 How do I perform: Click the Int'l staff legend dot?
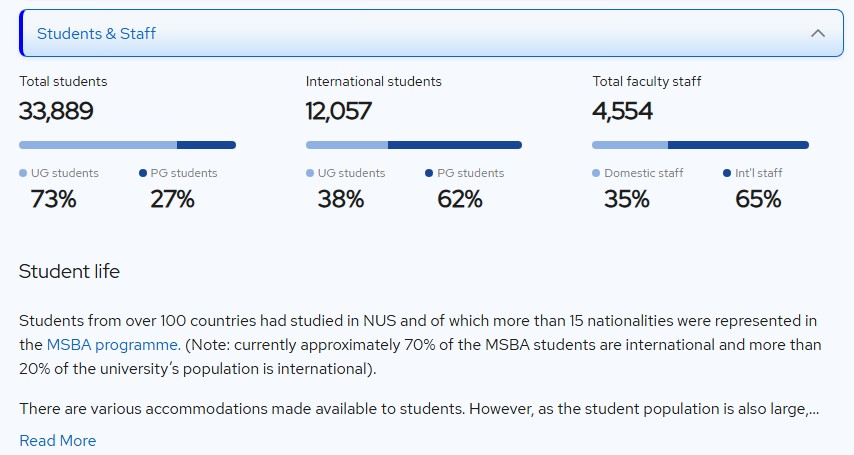pos(727,173)
